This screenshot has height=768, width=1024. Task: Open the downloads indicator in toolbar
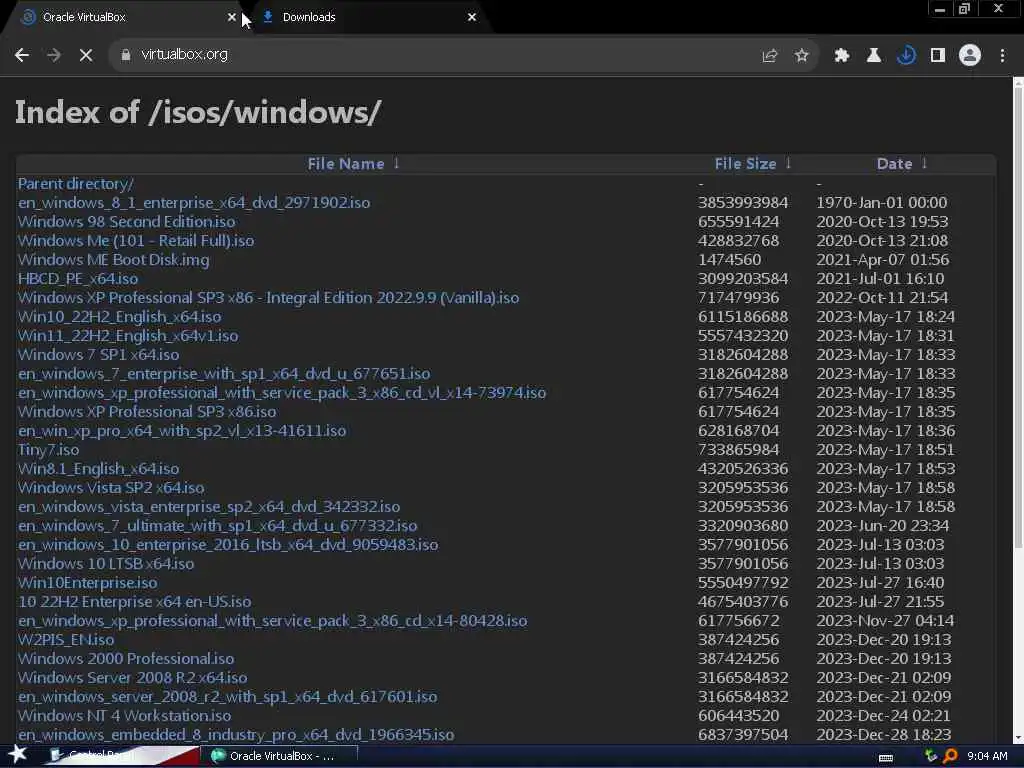coord(906,56)
